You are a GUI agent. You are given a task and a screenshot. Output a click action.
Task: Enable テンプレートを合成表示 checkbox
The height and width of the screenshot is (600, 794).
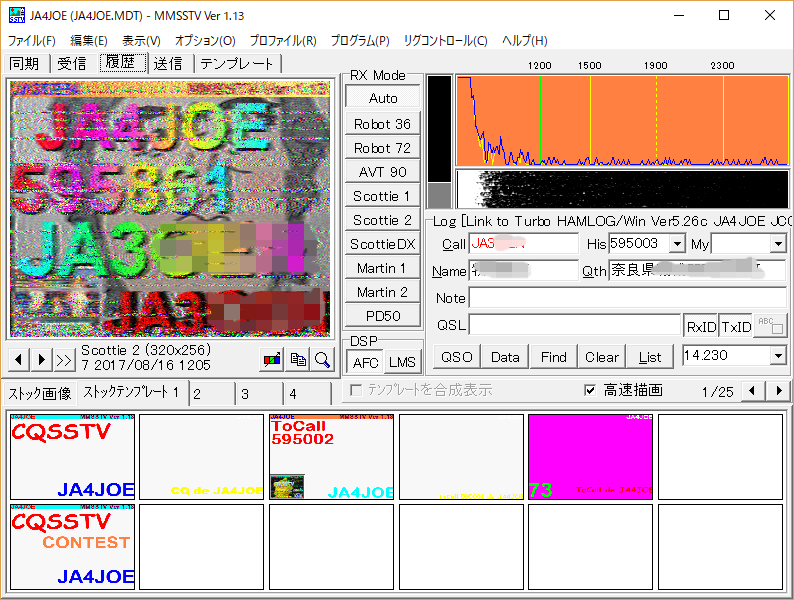[356, 390]
